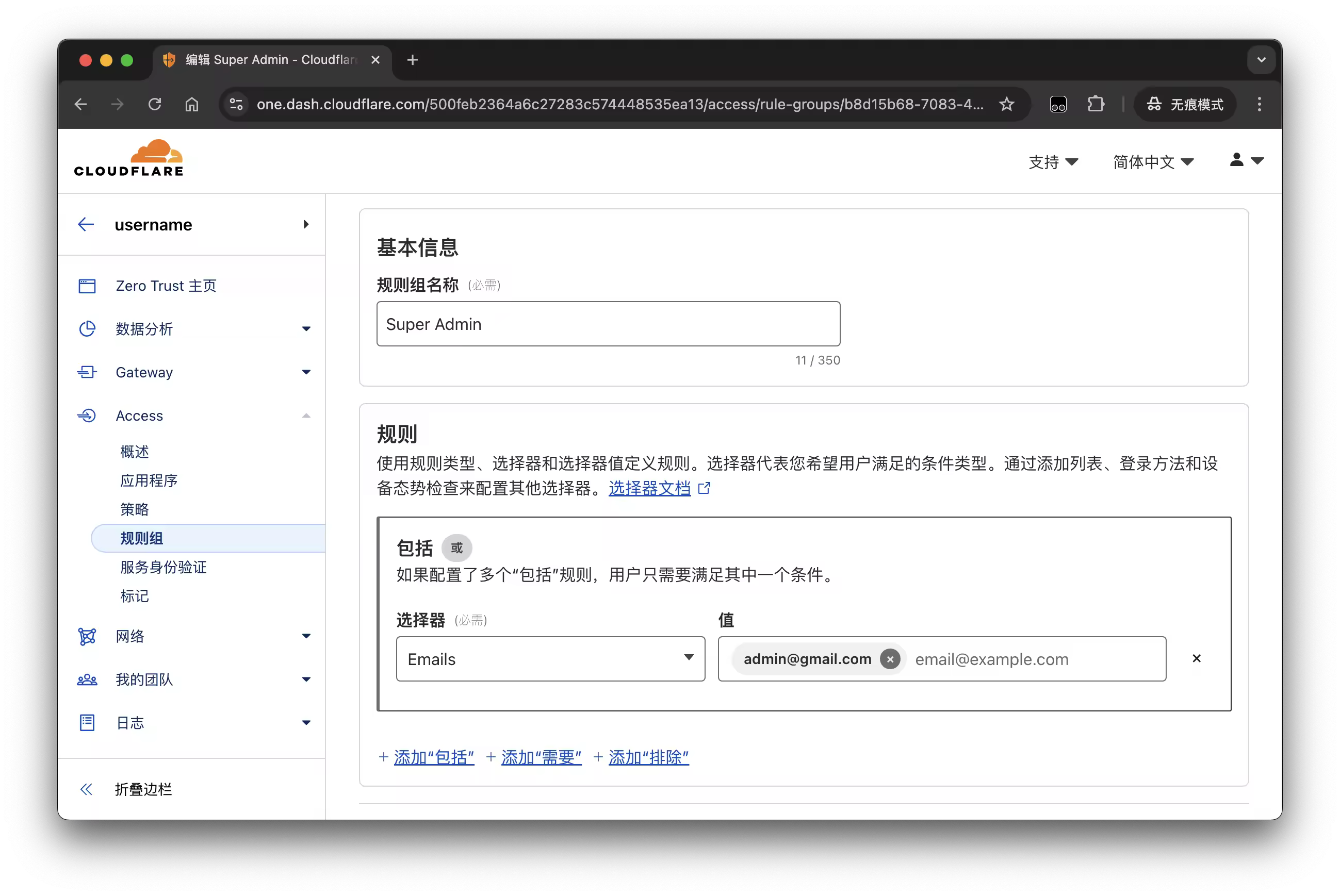Viewport: 1340px width, 896px height.
Task: Open the user account menu icon
Action: (x=1246, y=160)
